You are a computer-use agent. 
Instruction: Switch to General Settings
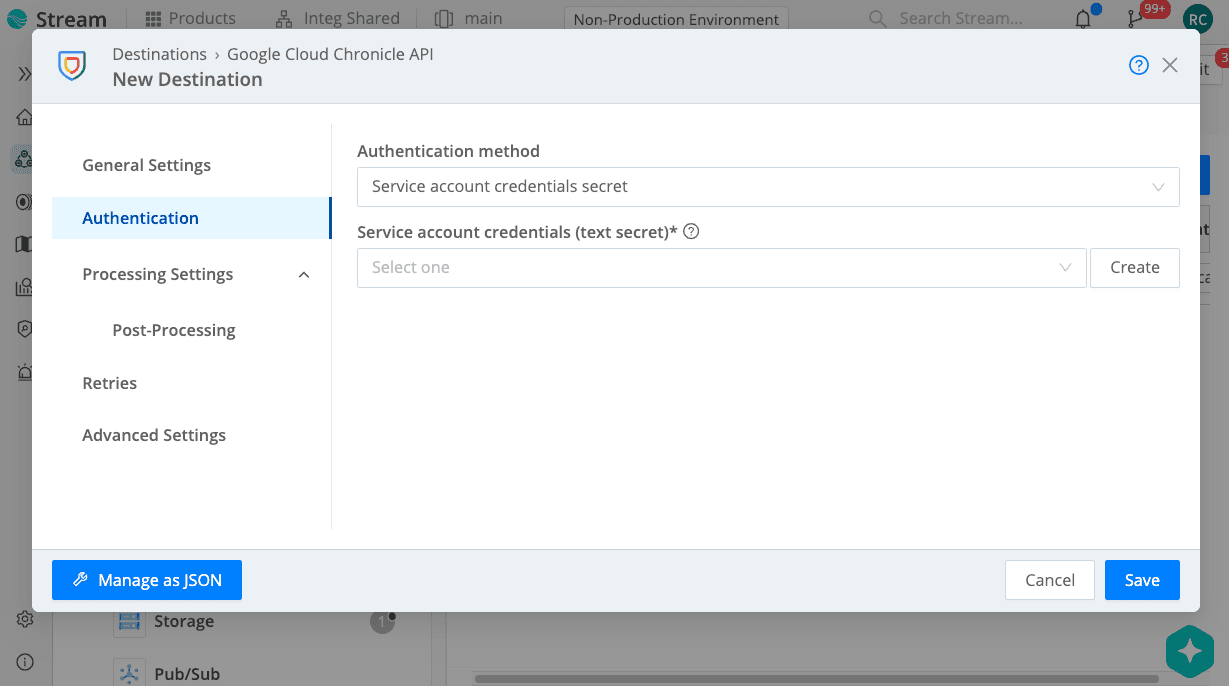[146, 164]
